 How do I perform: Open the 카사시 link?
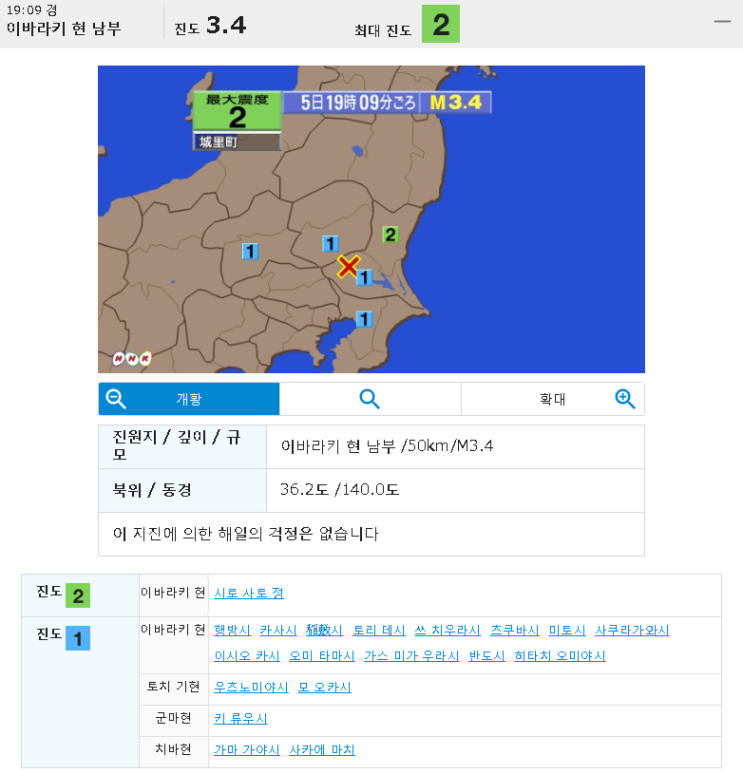278,630
